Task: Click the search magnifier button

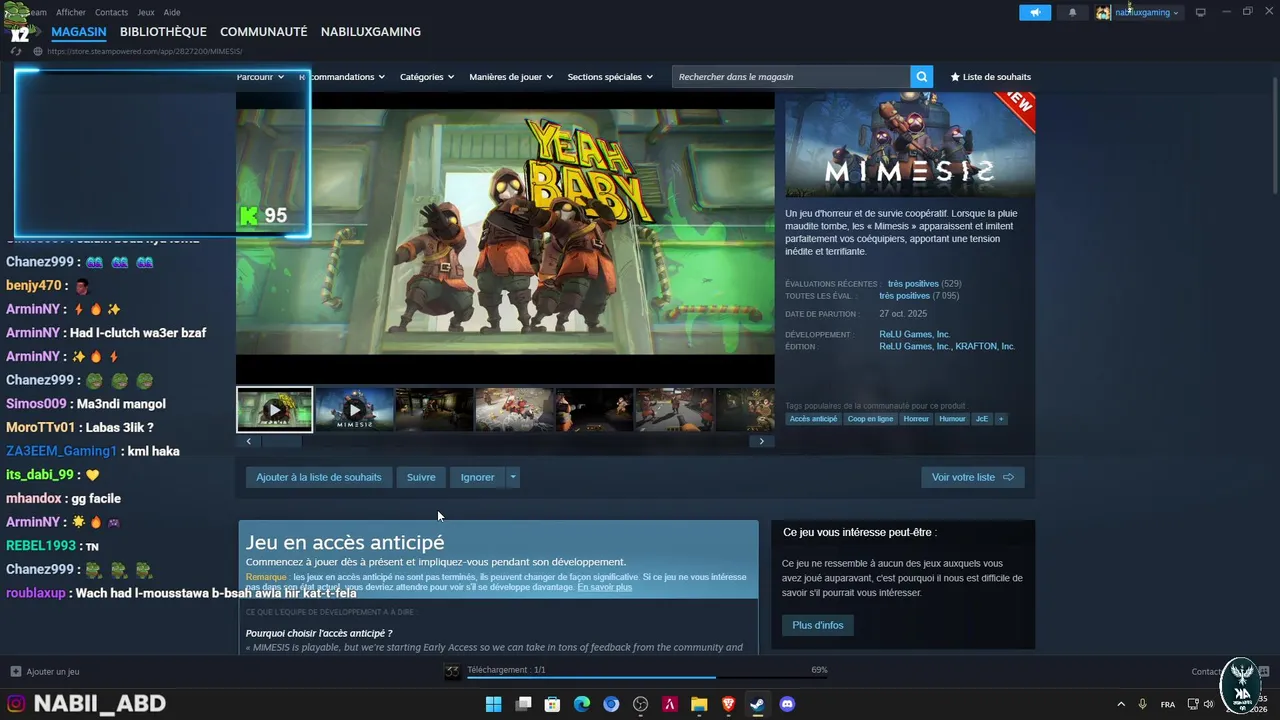Action: click(921, 77)
